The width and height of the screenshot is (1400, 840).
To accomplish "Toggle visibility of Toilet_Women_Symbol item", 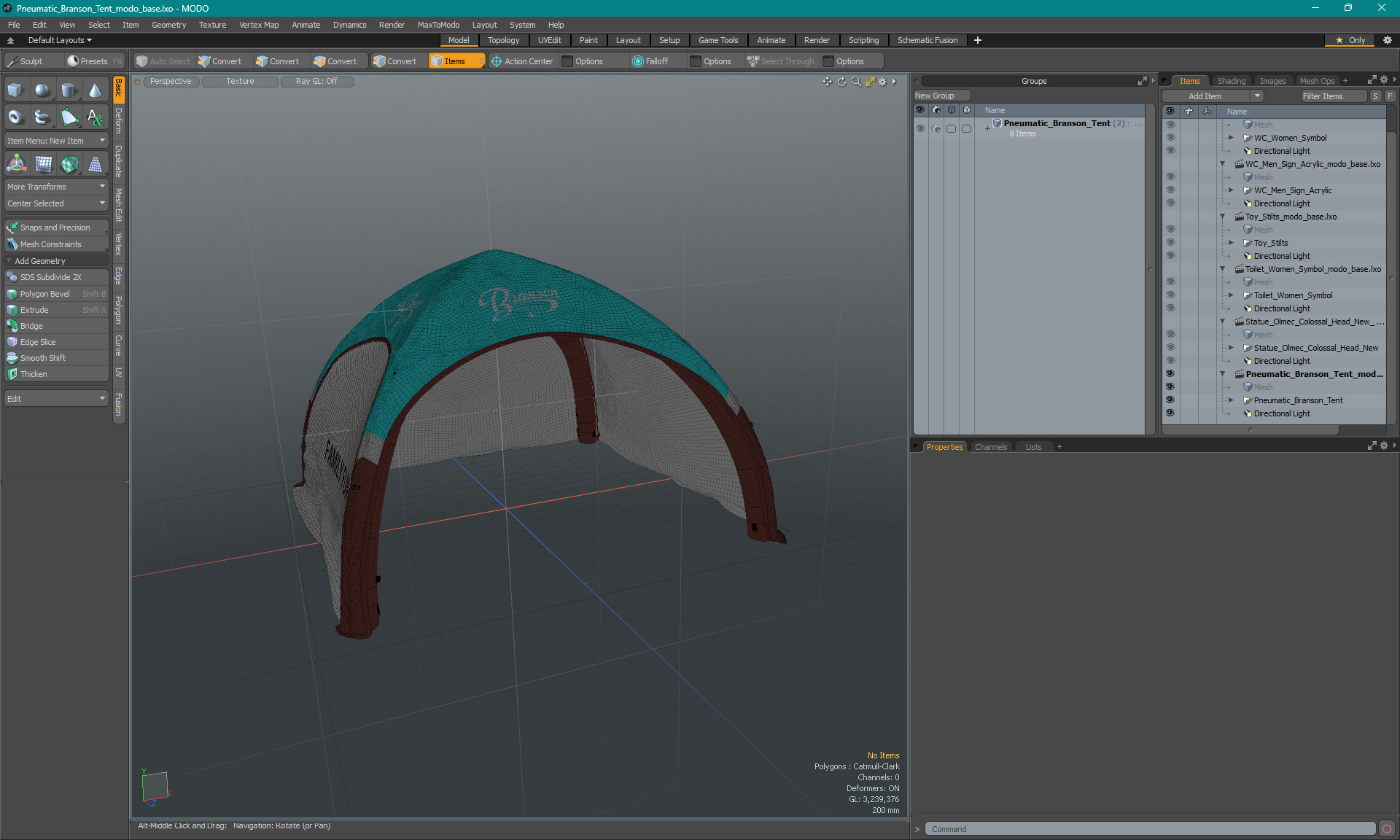I will [x=1170, y=295].
